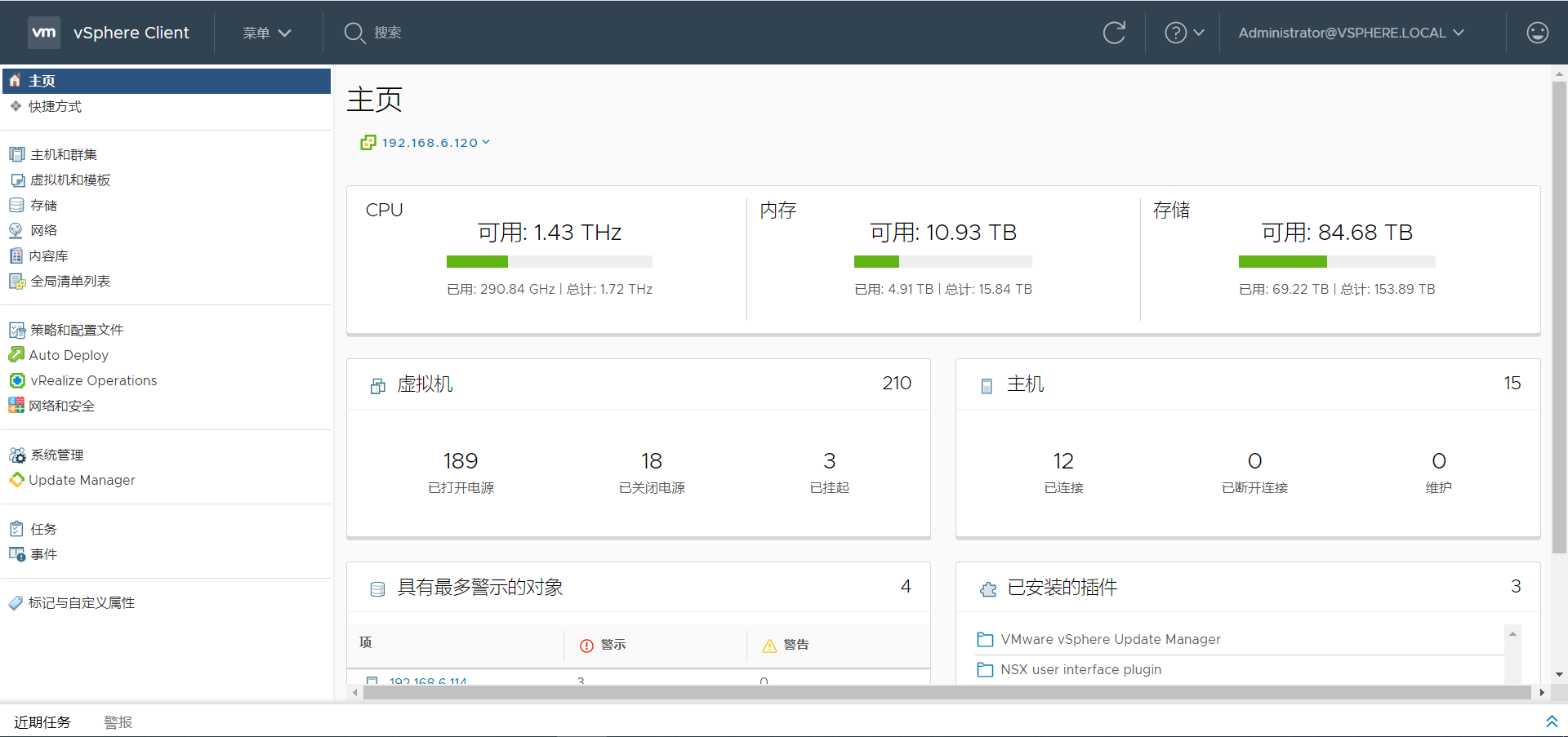
Task: Click the smiley feedback icon
Action: pos(1537,33)
